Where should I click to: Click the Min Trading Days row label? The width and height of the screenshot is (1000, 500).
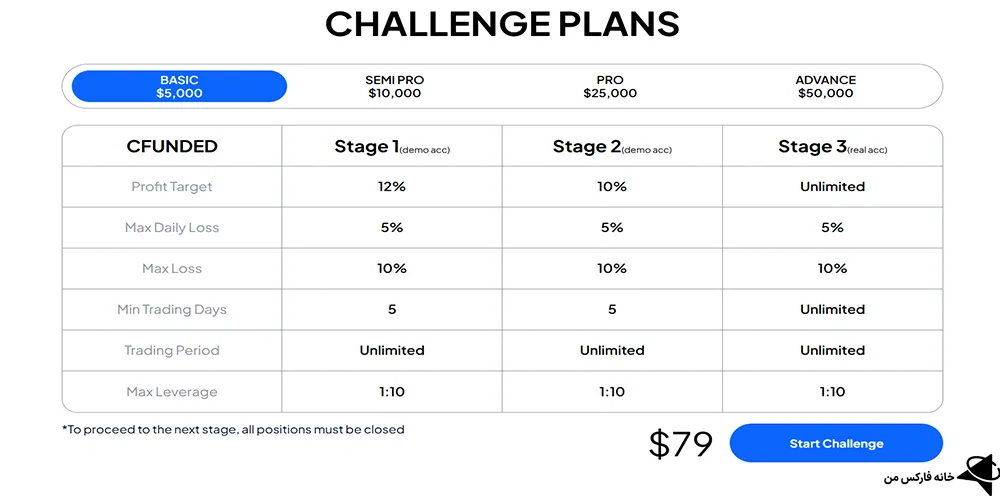(172, 310)
